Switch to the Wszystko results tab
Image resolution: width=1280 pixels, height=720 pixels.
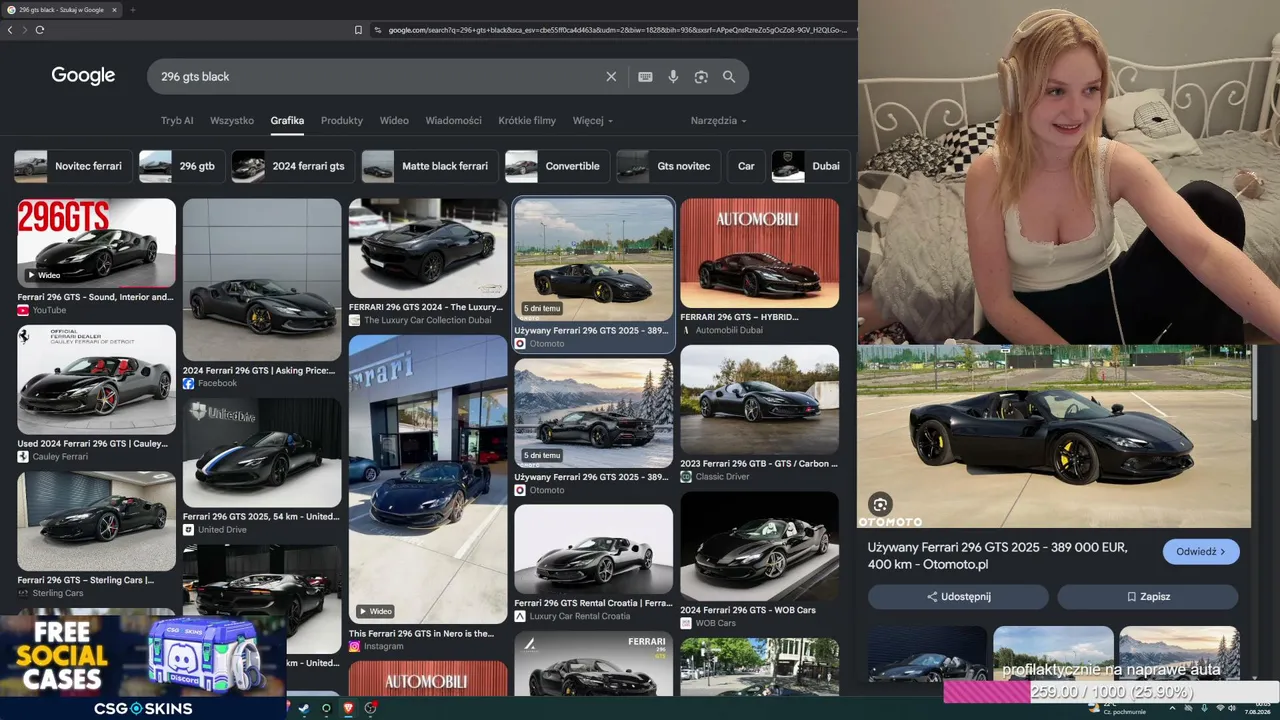(232, 121)
